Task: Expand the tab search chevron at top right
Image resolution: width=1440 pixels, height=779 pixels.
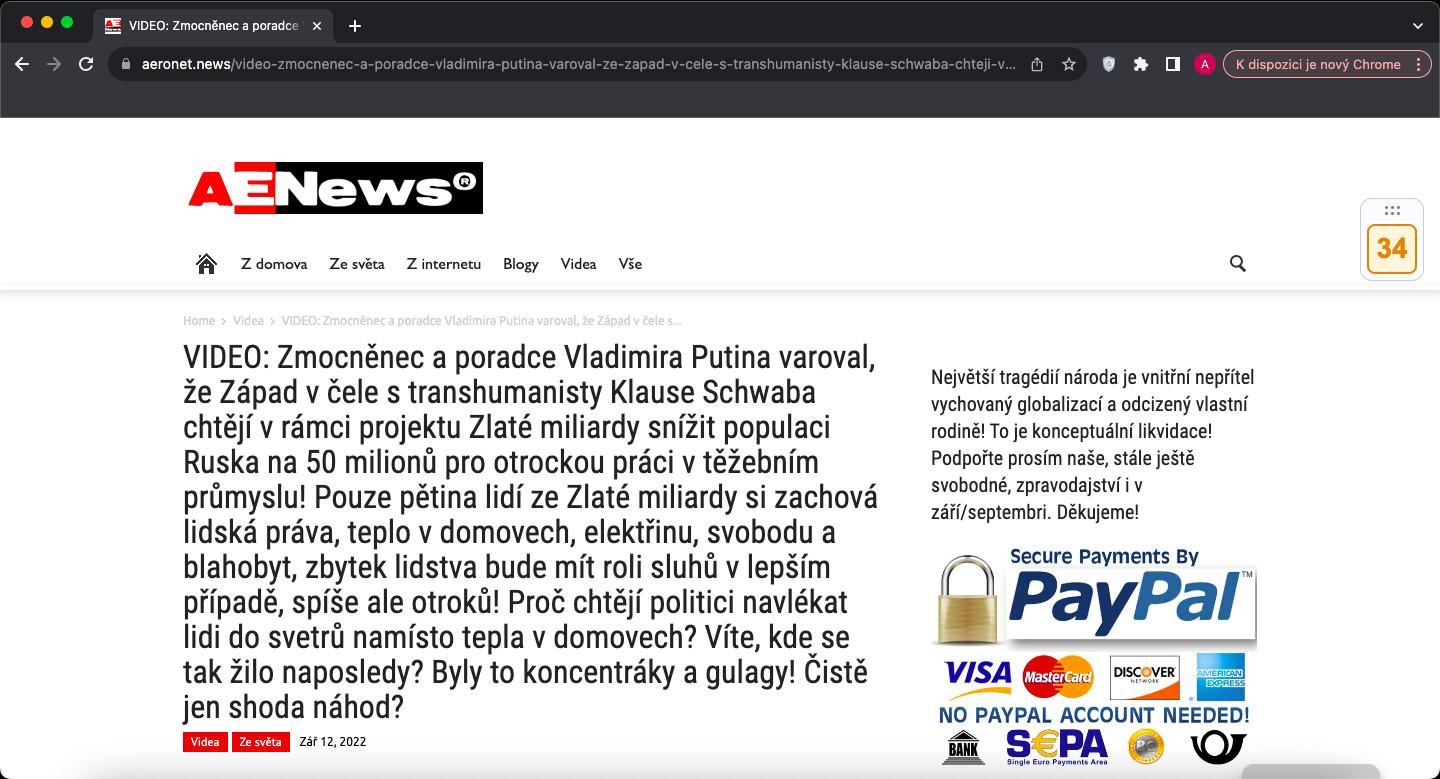Action: click(1417, 26)
